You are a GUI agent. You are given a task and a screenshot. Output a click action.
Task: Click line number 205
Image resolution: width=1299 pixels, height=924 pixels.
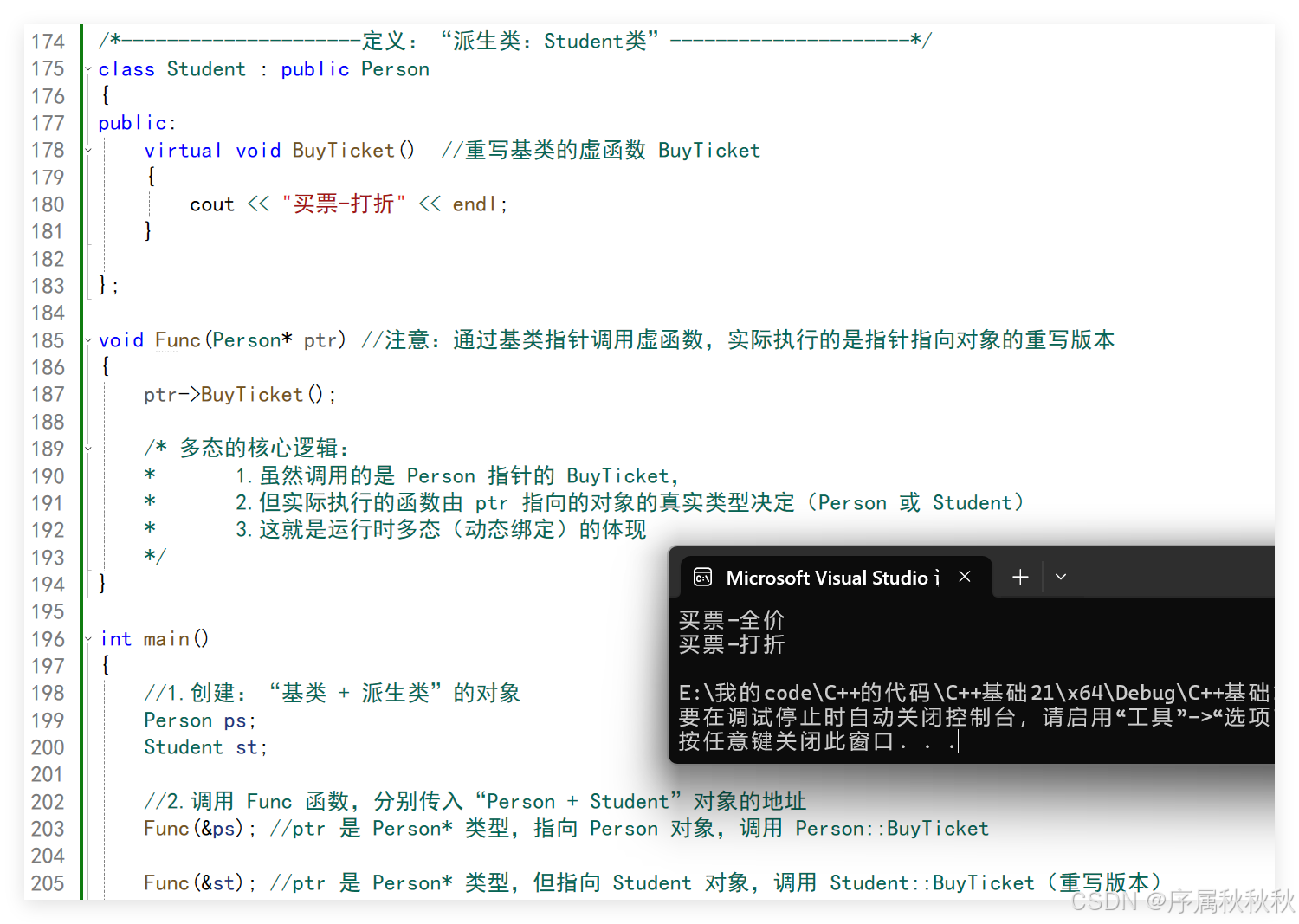(48, 883)
